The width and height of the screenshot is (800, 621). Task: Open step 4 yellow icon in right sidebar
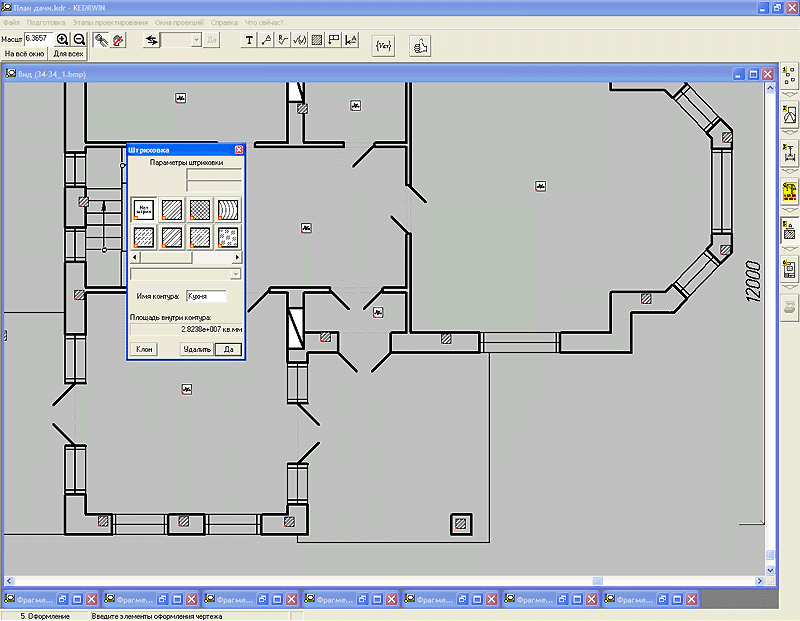(788, 188)
